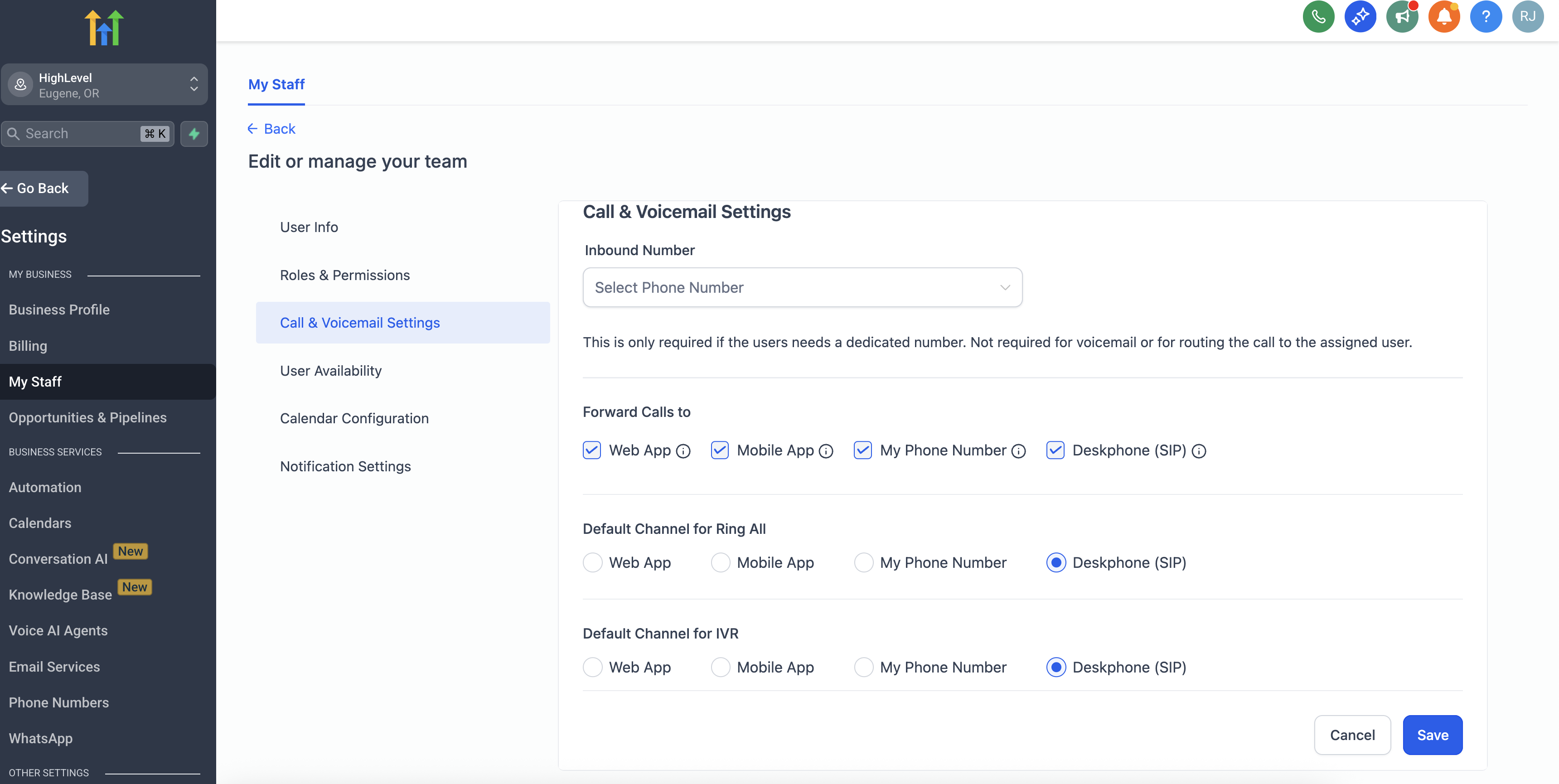Click the help question mark icon

[1485, 16]
